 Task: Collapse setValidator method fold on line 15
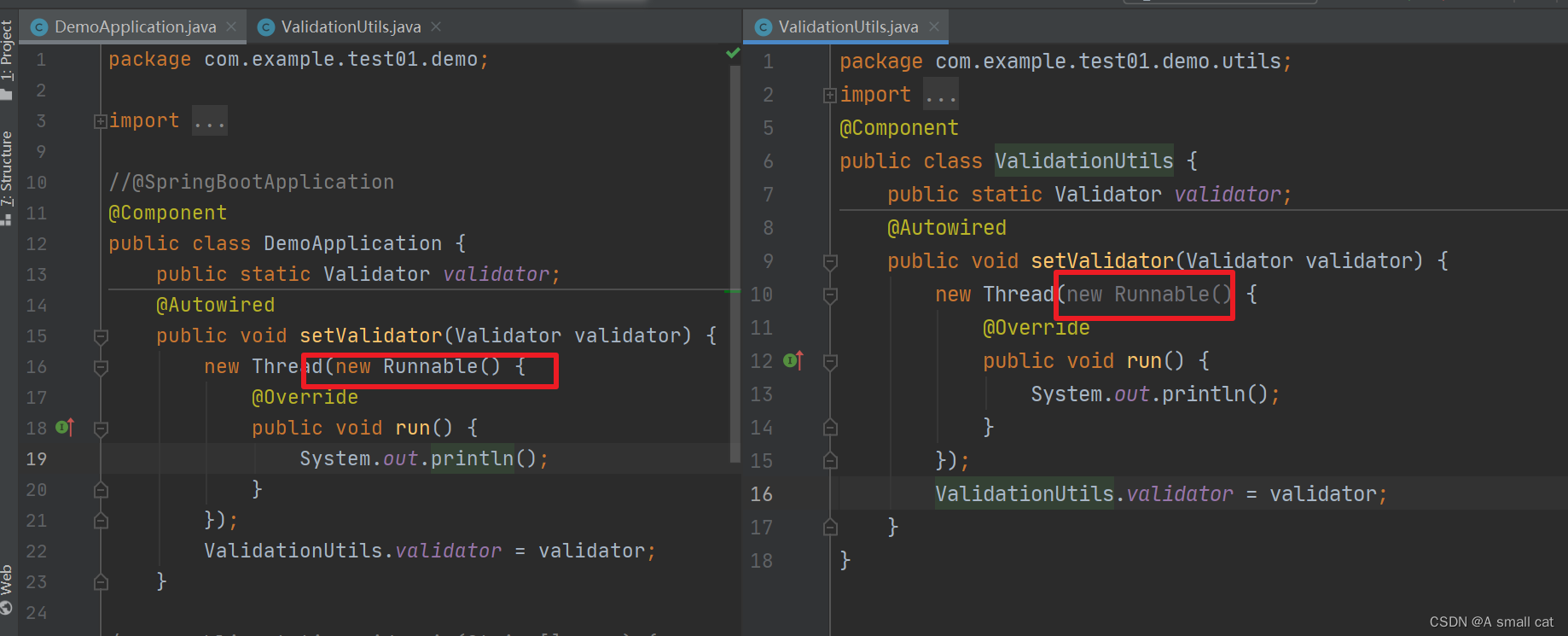101,337
